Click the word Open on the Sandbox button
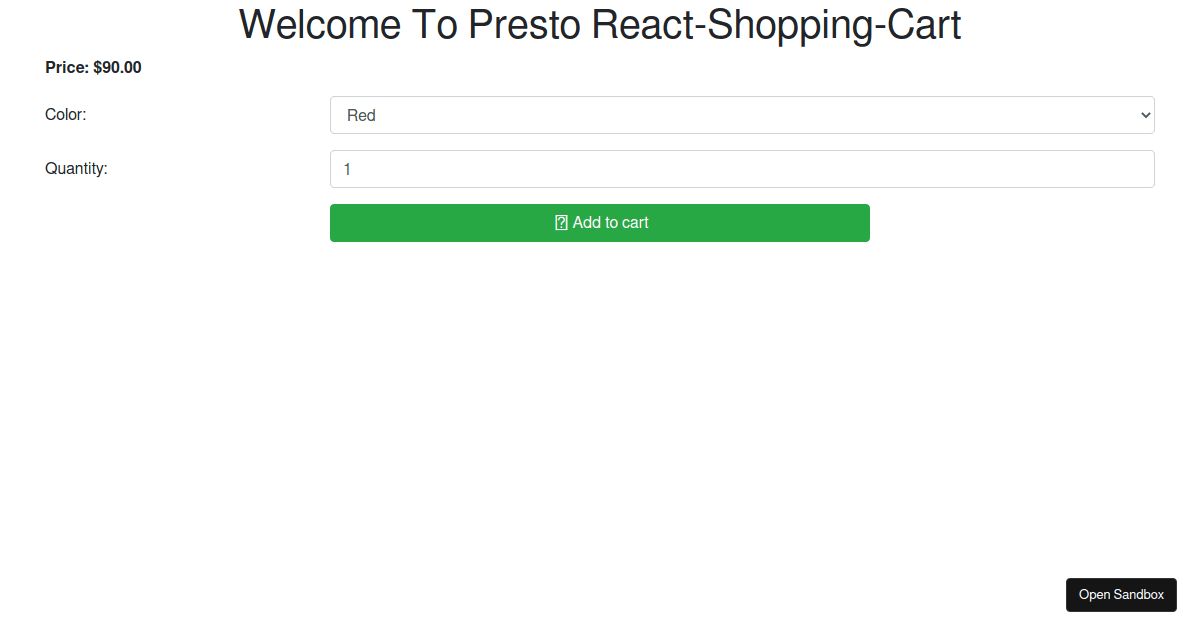Viewport: 1200px width, 630px height. 1094,595
